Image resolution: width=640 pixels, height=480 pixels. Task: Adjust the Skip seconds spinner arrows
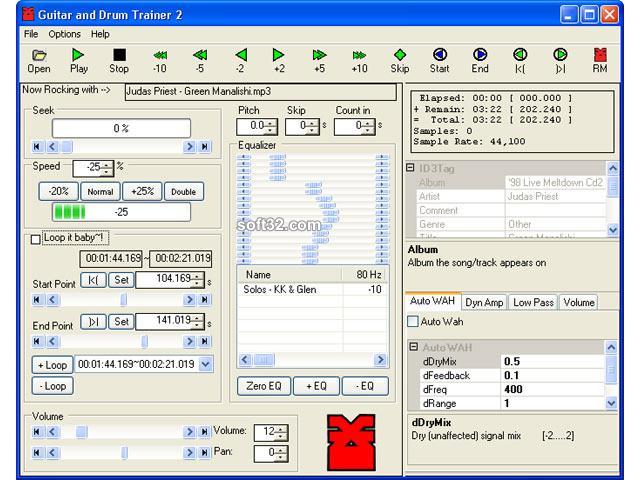[312, 126]
